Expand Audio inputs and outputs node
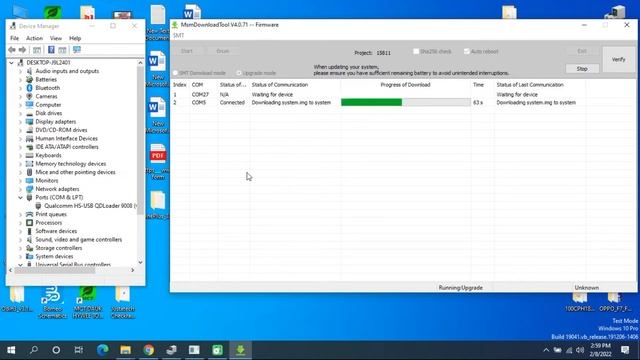 click(20, 71)
